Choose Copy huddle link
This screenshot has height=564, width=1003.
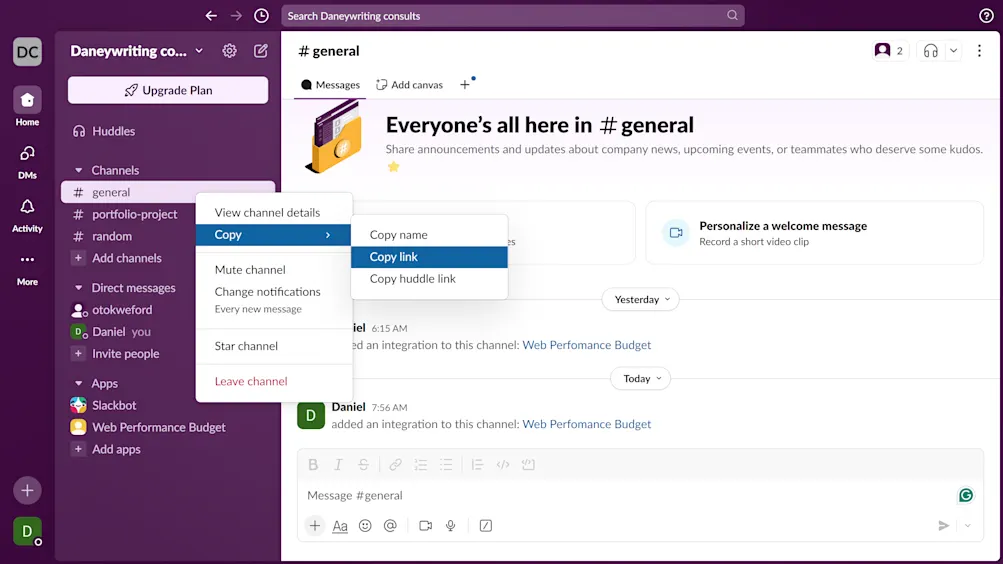pos(429,279)
